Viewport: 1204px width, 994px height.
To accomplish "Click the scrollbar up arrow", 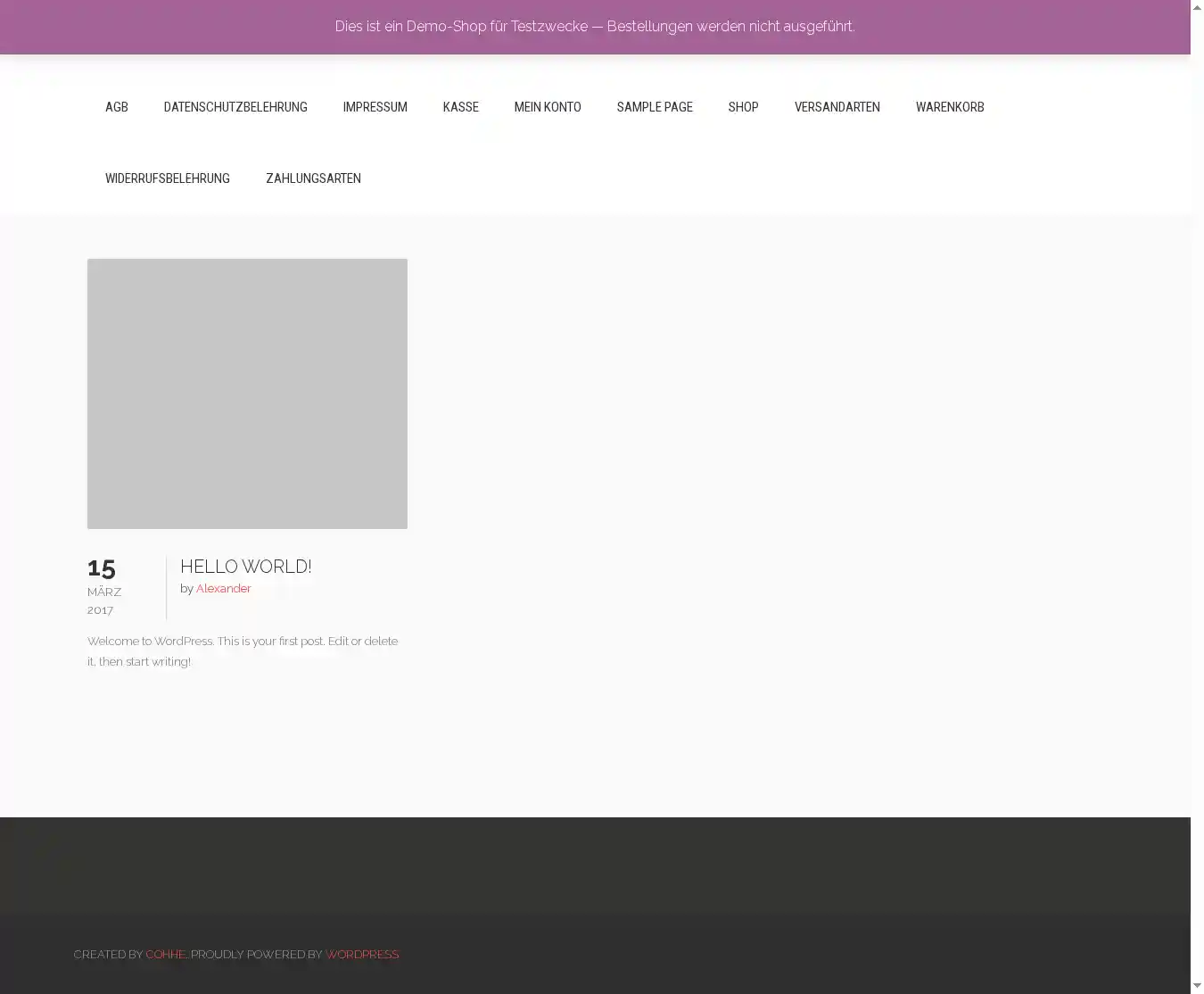I will tap(1197, 7).
